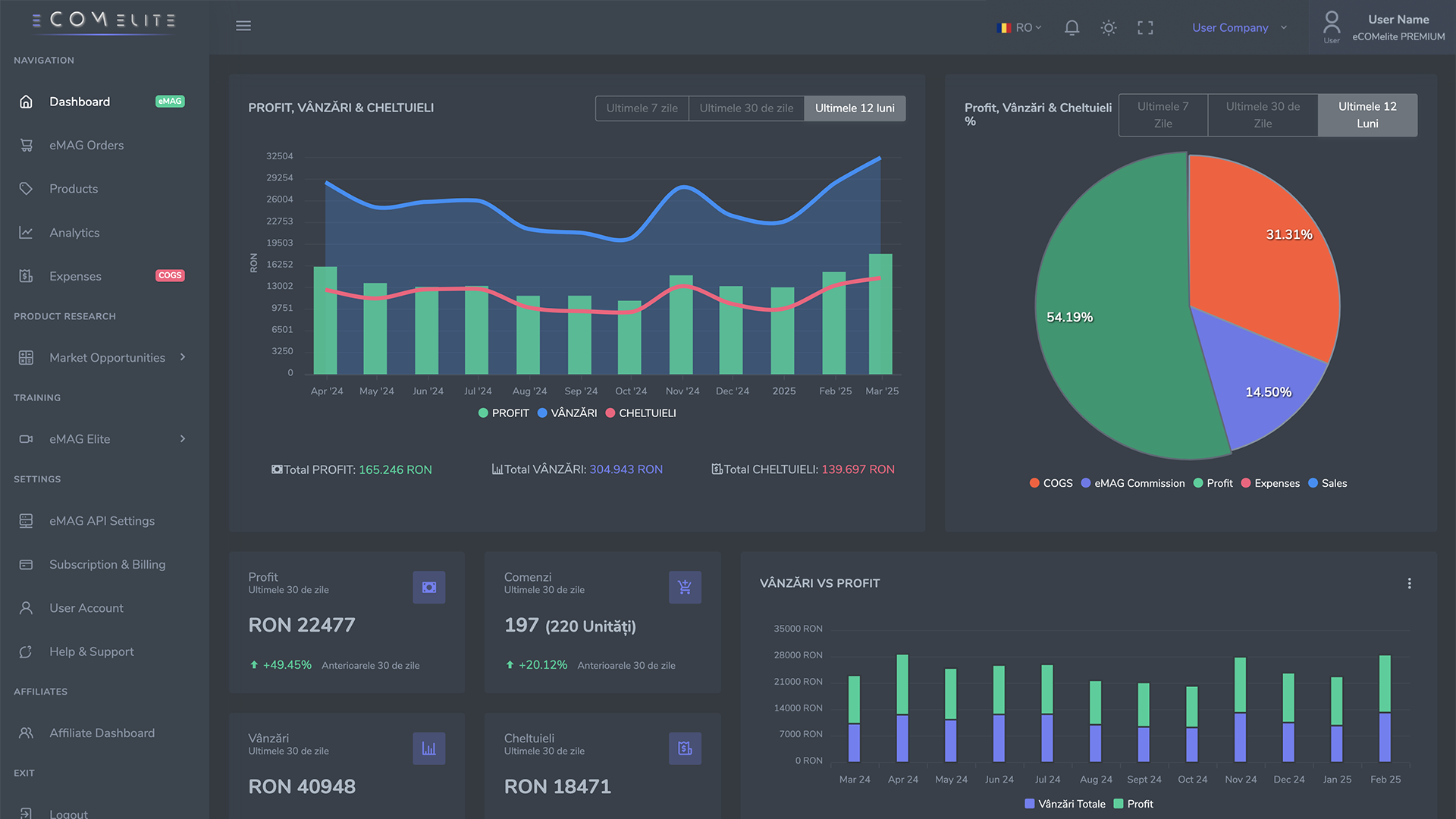
Task: Click the user avatar icon
Action: point(1332,23)
